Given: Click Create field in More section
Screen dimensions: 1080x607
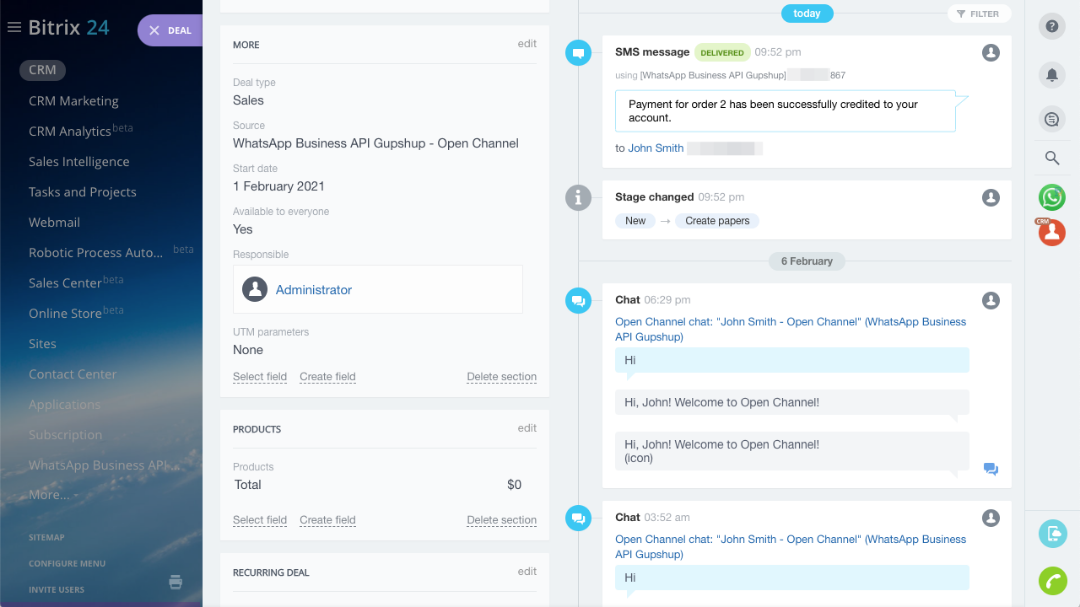Looking at the screenshot, I should [327, 376].
